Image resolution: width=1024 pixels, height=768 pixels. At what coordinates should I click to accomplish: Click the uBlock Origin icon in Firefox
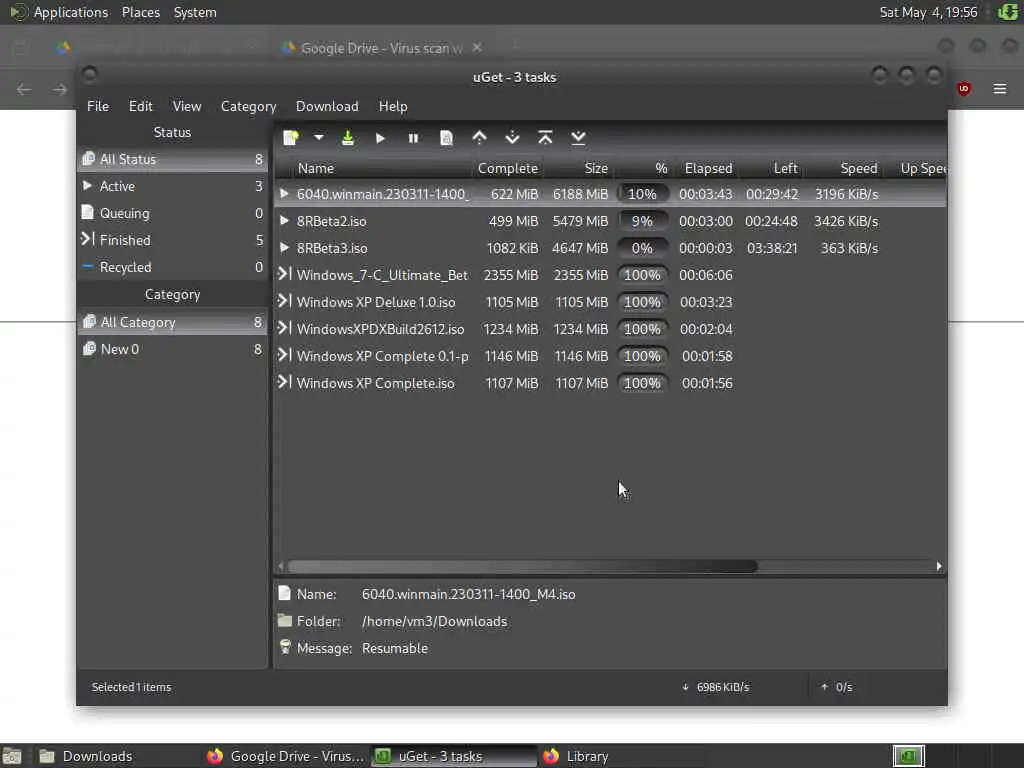click(x=964, y=89)
